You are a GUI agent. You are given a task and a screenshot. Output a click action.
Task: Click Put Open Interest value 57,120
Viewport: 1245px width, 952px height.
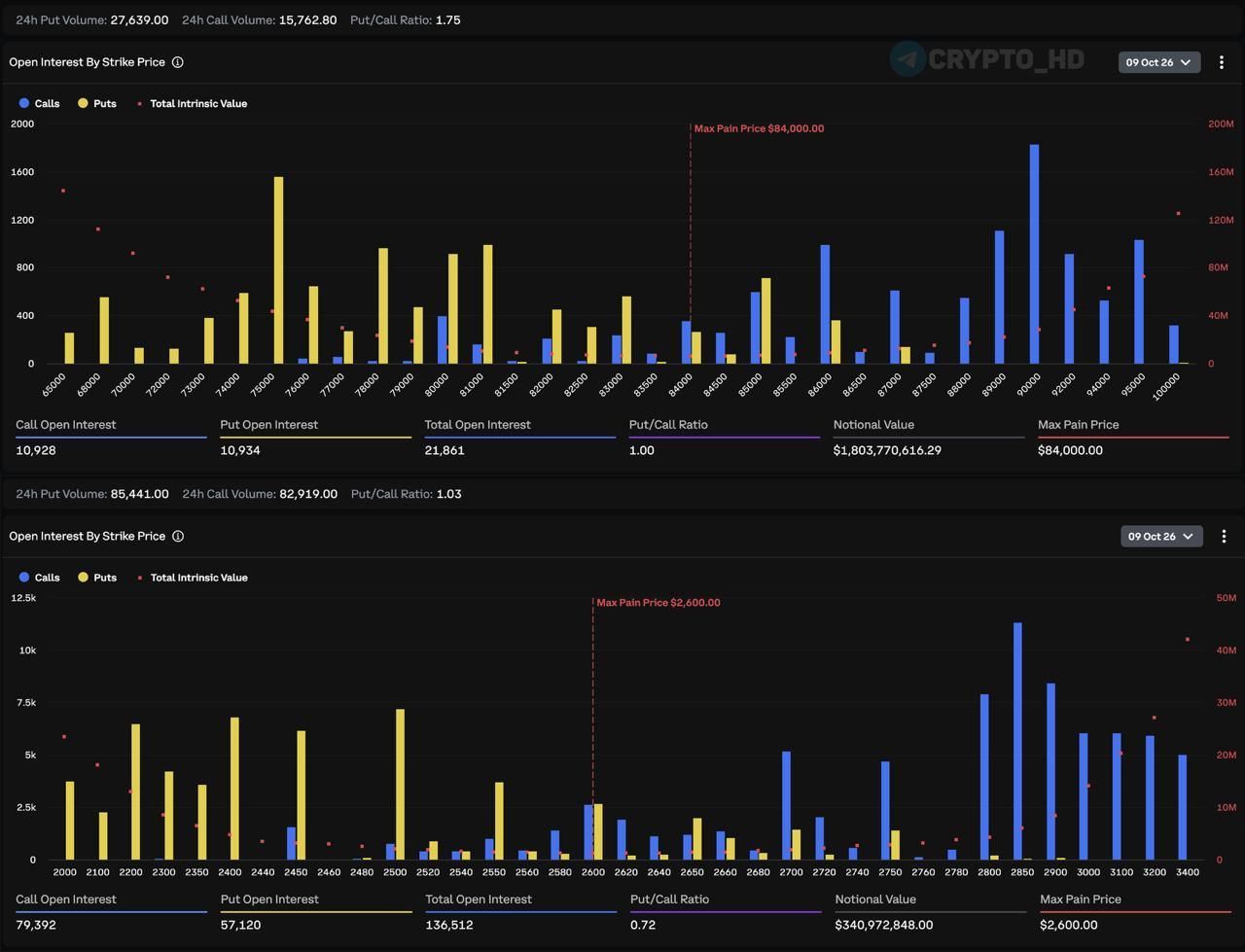pos(240,925)
